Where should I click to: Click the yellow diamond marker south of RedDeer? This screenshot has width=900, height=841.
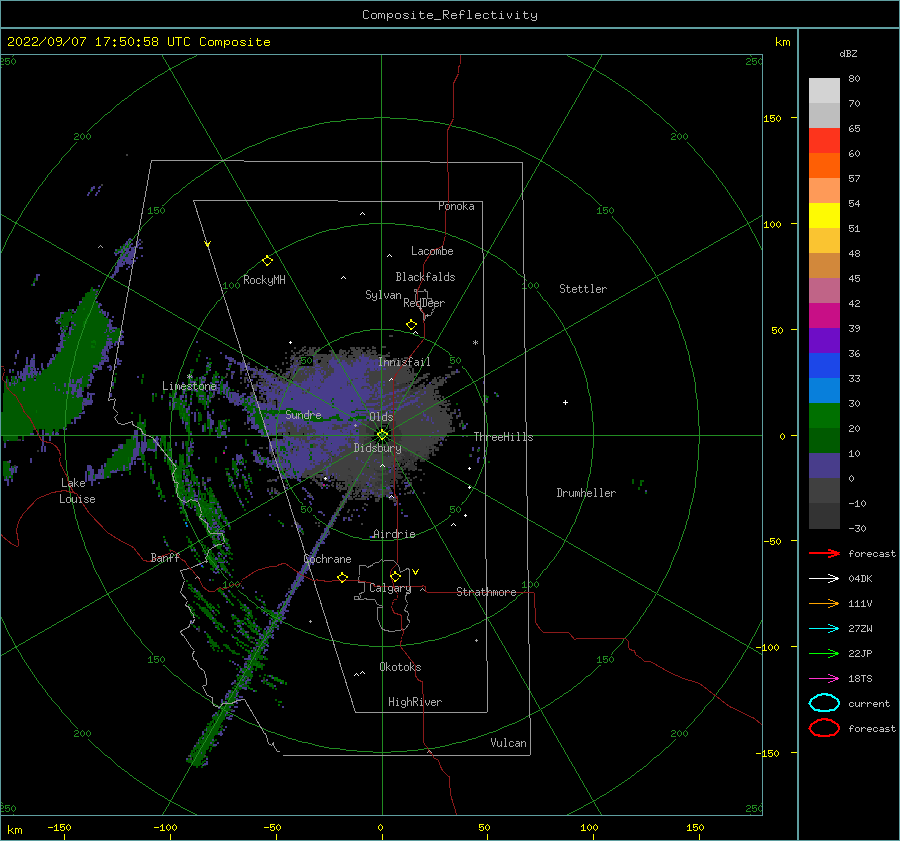point(411,325)
